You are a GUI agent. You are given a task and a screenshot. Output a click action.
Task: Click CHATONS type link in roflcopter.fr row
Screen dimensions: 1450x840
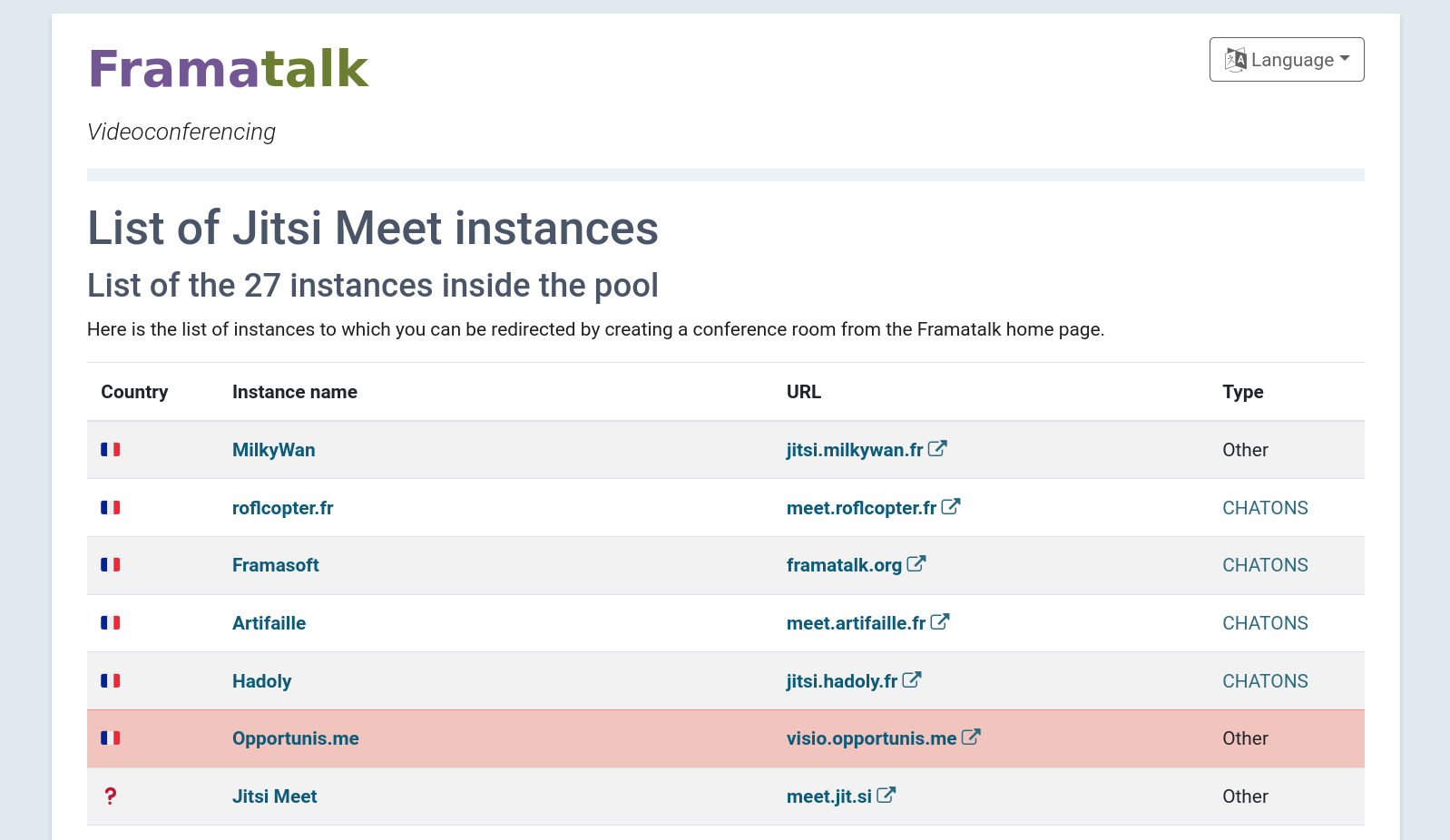point(1264,508)
